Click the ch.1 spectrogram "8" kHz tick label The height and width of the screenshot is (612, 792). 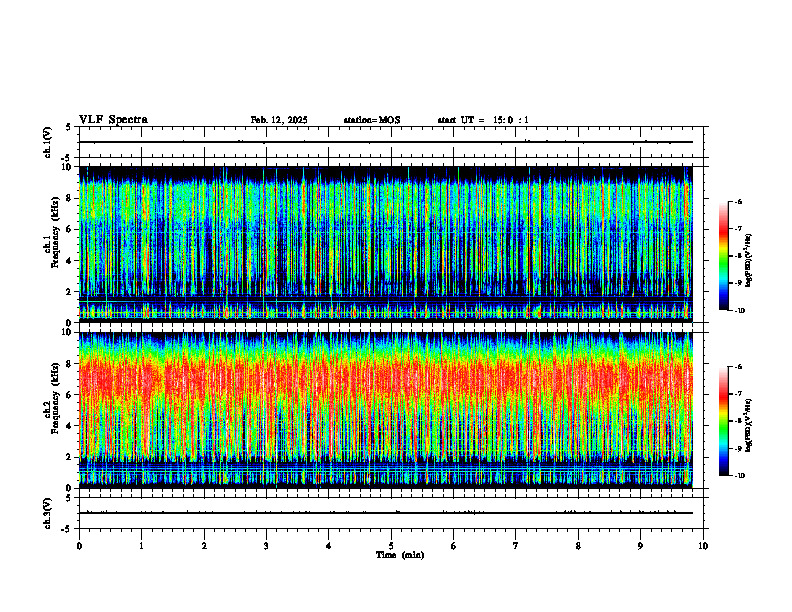point(69,198)
